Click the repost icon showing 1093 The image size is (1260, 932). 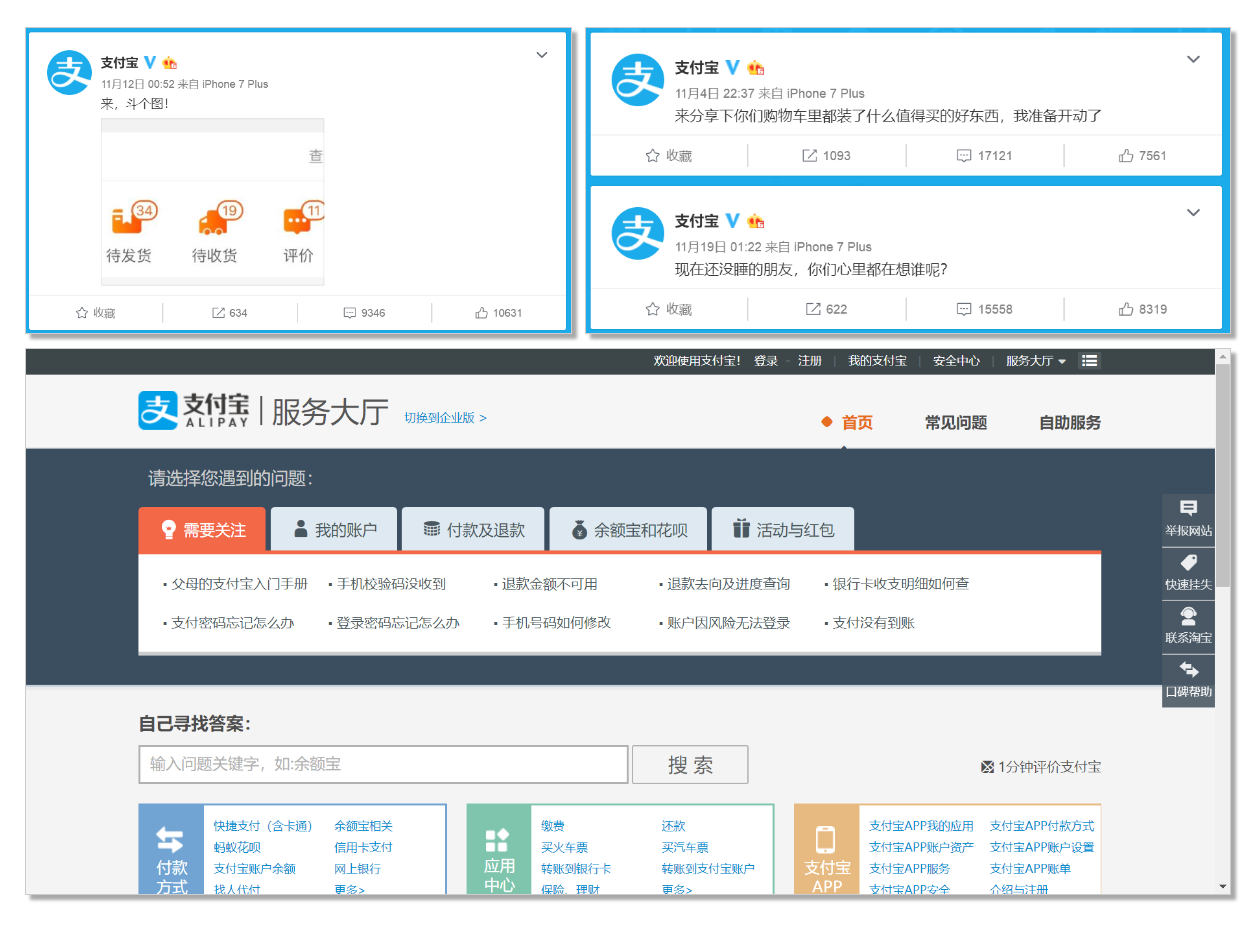point(811,156)
